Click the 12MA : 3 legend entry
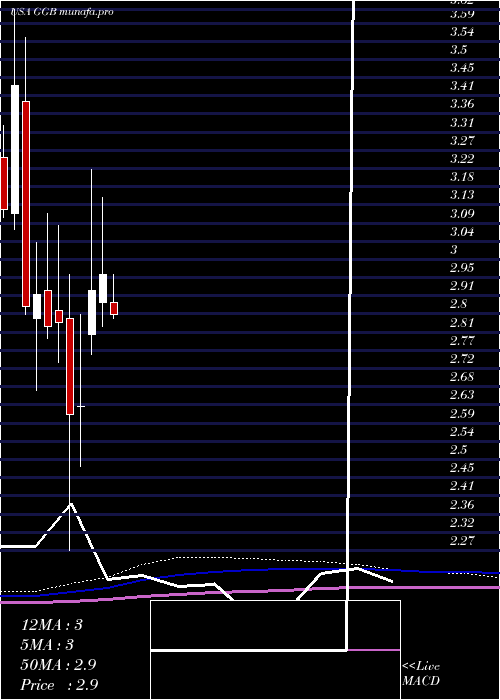This screenshot has height=700, width=500. (52, 625)
